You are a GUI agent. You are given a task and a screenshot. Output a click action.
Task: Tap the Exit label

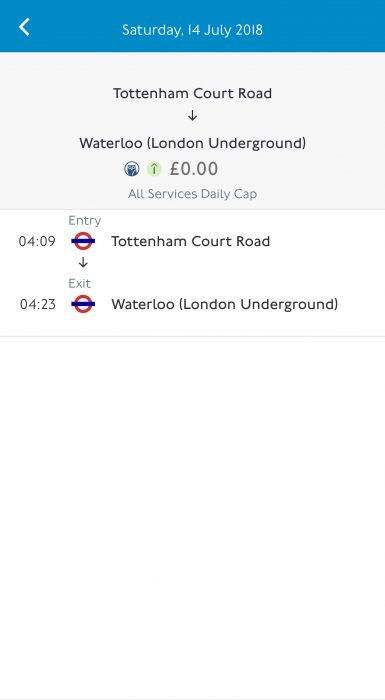80,283
